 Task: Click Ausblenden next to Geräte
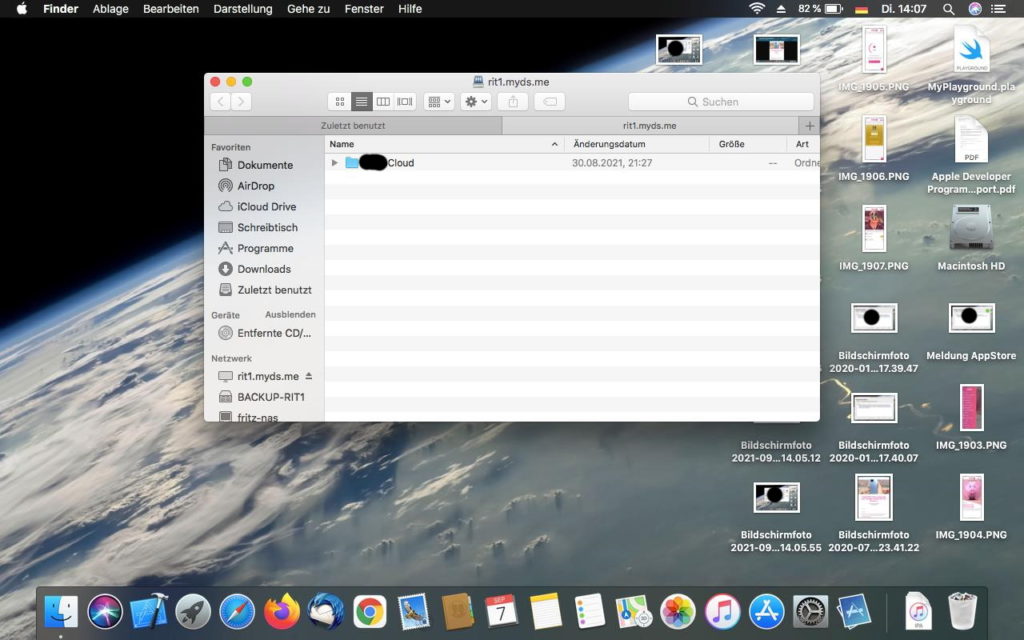[290, 315]
